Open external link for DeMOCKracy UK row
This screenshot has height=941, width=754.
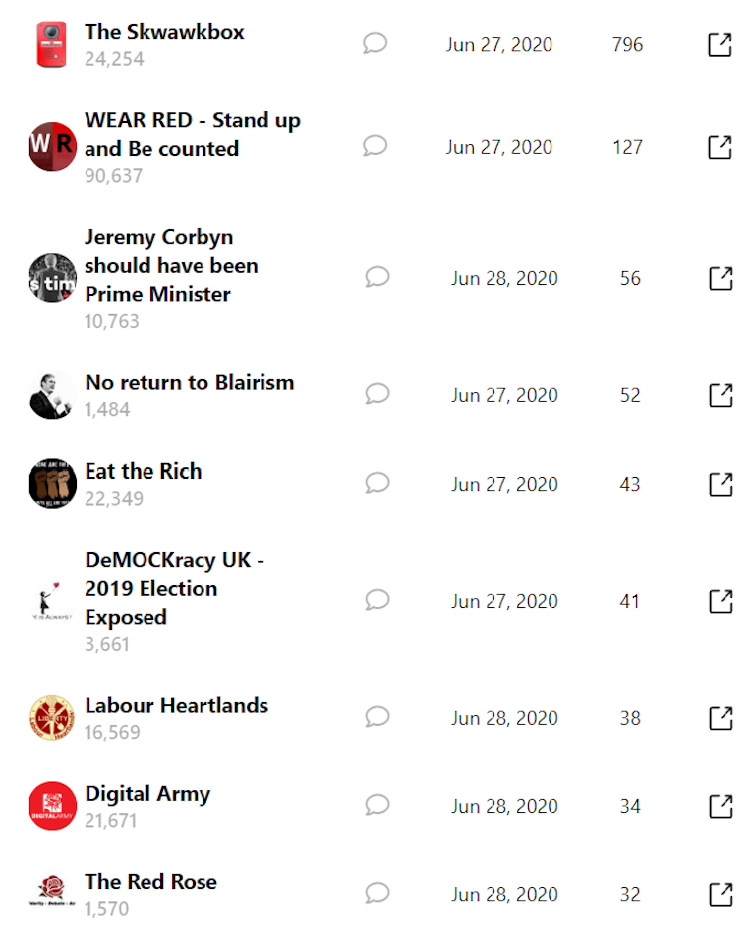[720, 601]
